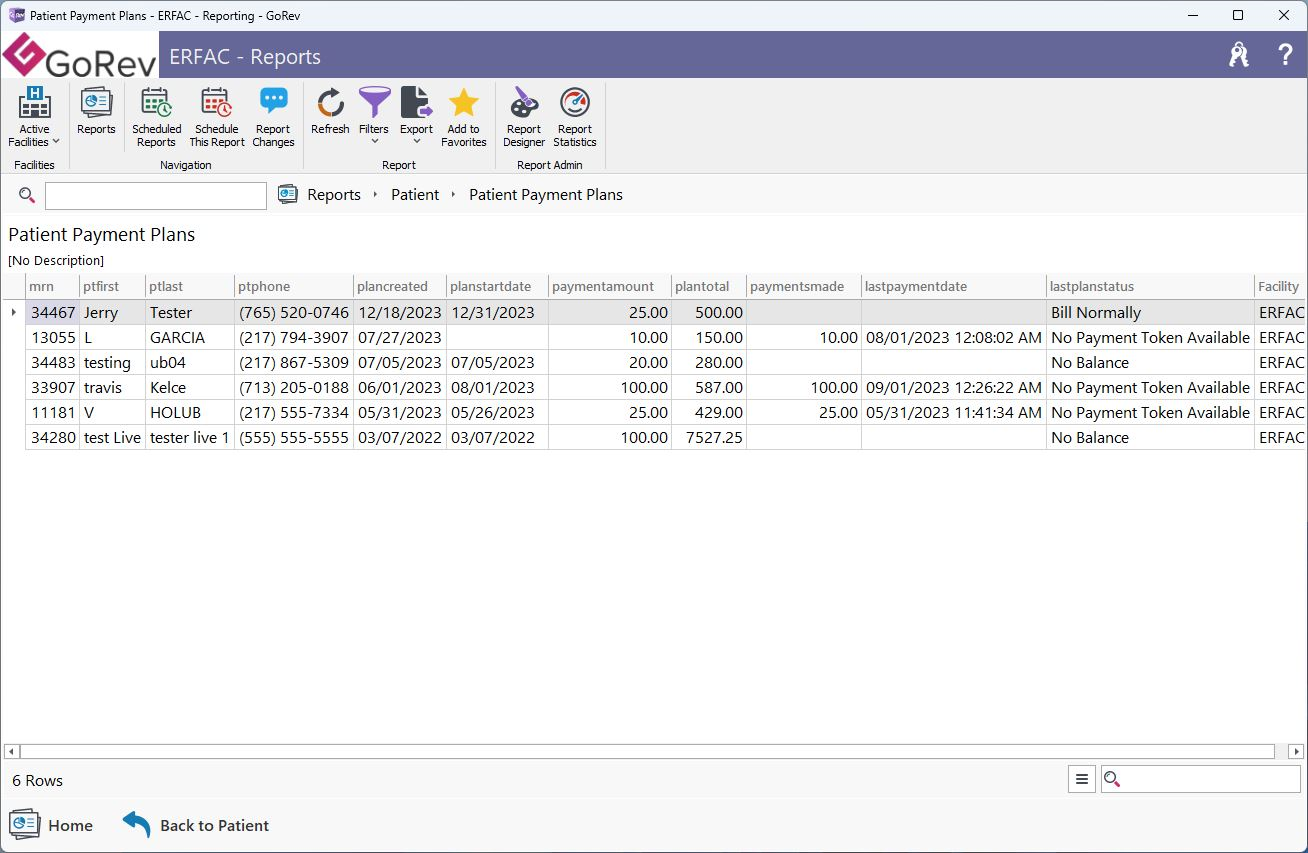Navigate to Reports breadcrumb link

click(333, 195)
